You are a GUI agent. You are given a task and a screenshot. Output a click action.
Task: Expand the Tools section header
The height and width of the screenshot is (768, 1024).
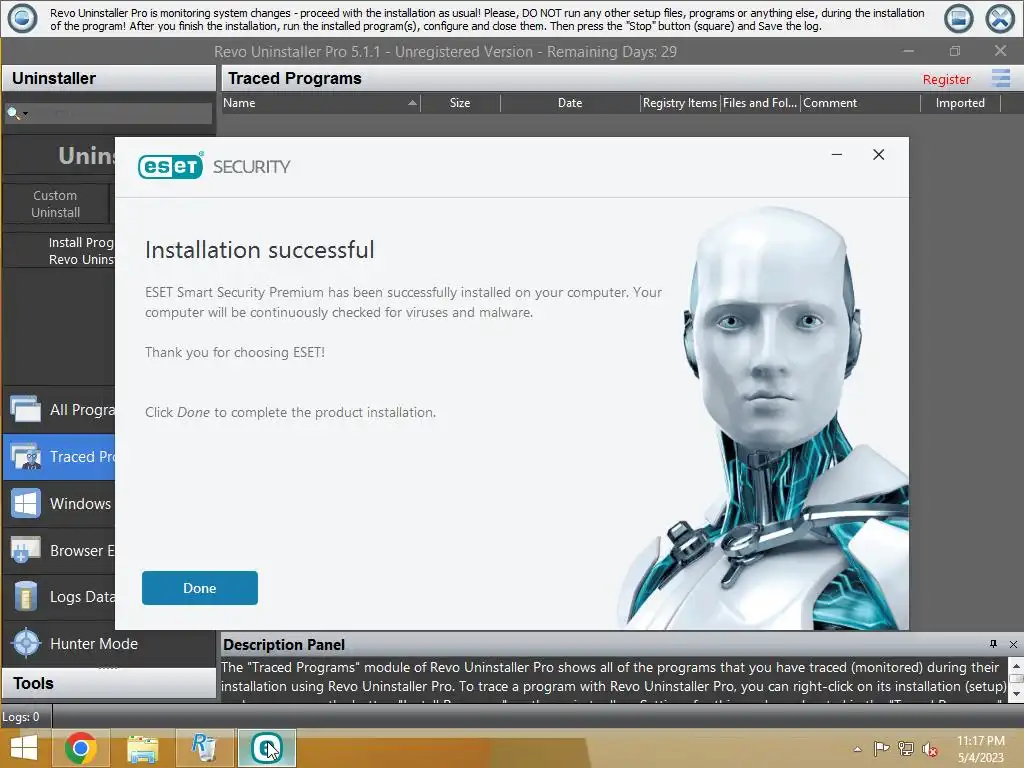108,683
